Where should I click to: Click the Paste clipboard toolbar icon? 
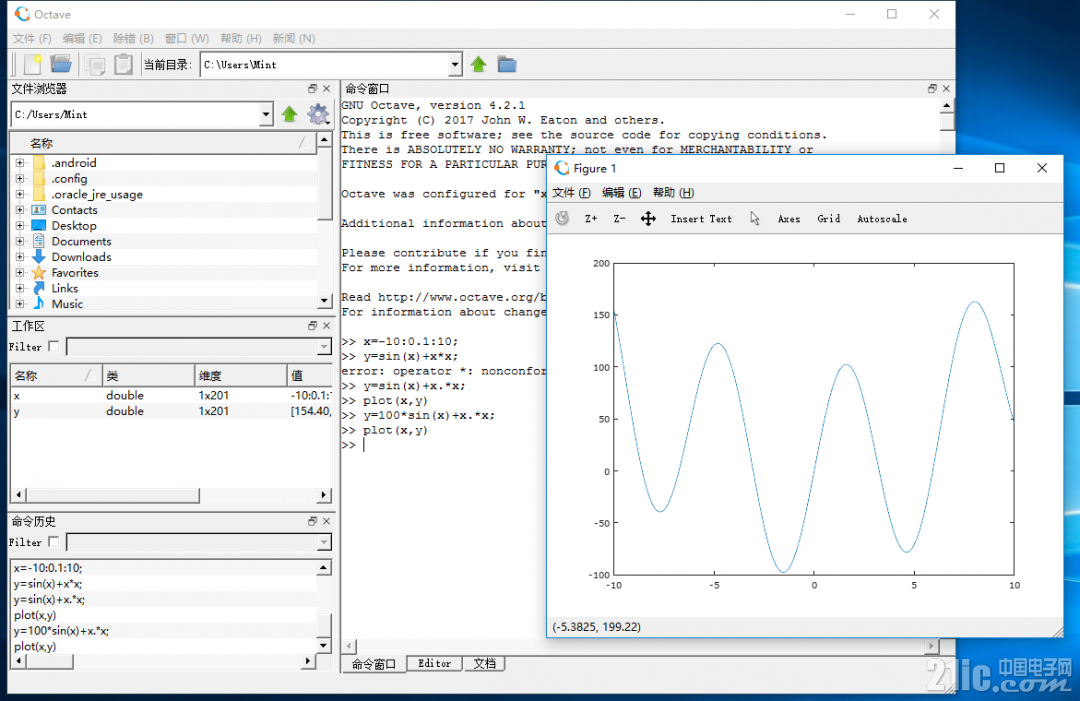123,64
